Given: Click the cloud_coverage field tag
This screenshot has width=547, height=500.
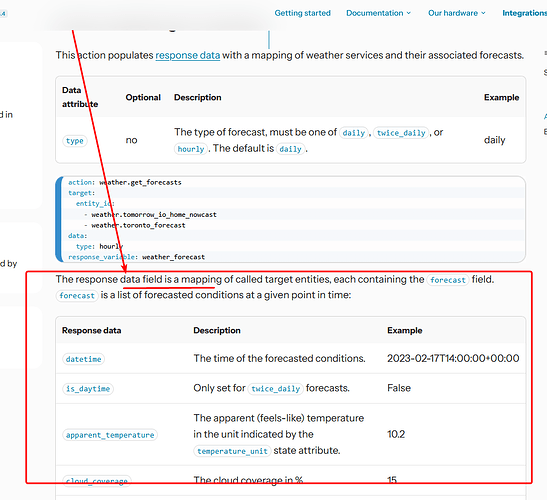Looking at the screenshot, I should pos(97,481).
